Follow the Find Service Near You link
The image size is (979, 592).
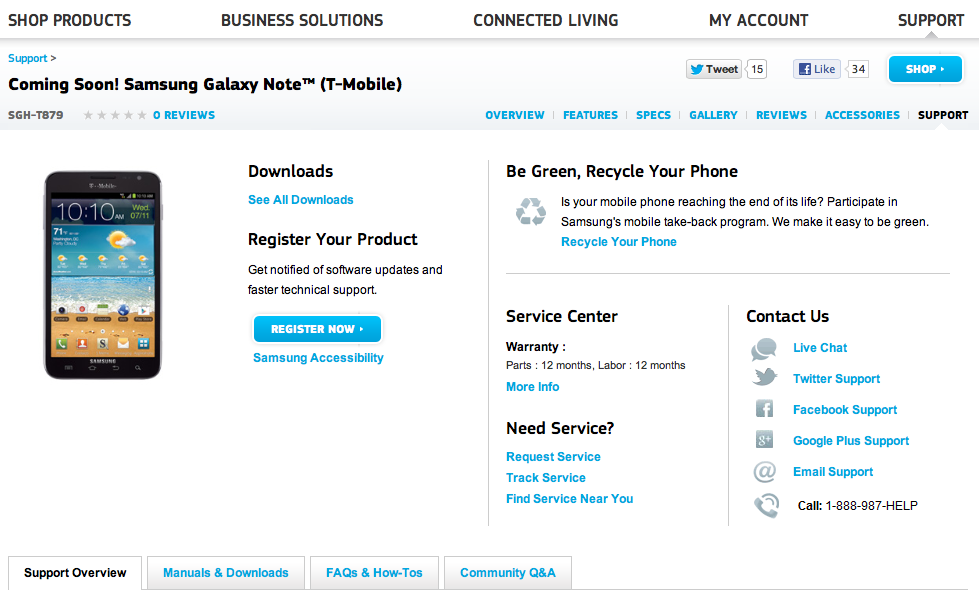point(569,498)
